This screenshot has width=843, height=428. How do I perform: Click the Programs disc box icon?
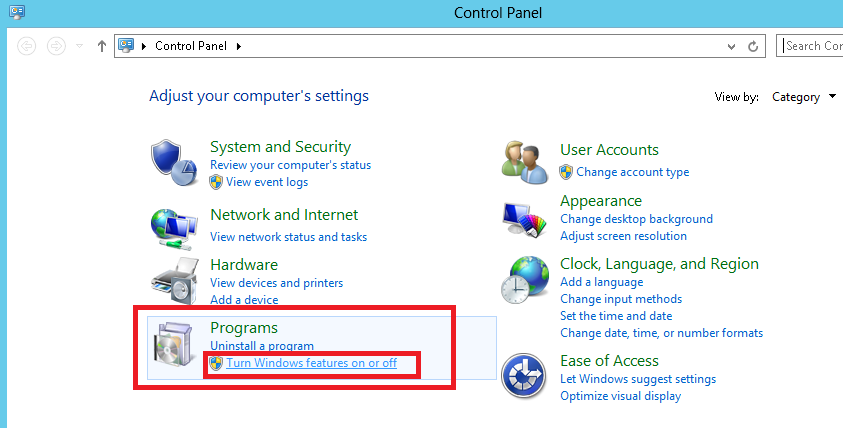pos(173,348)
